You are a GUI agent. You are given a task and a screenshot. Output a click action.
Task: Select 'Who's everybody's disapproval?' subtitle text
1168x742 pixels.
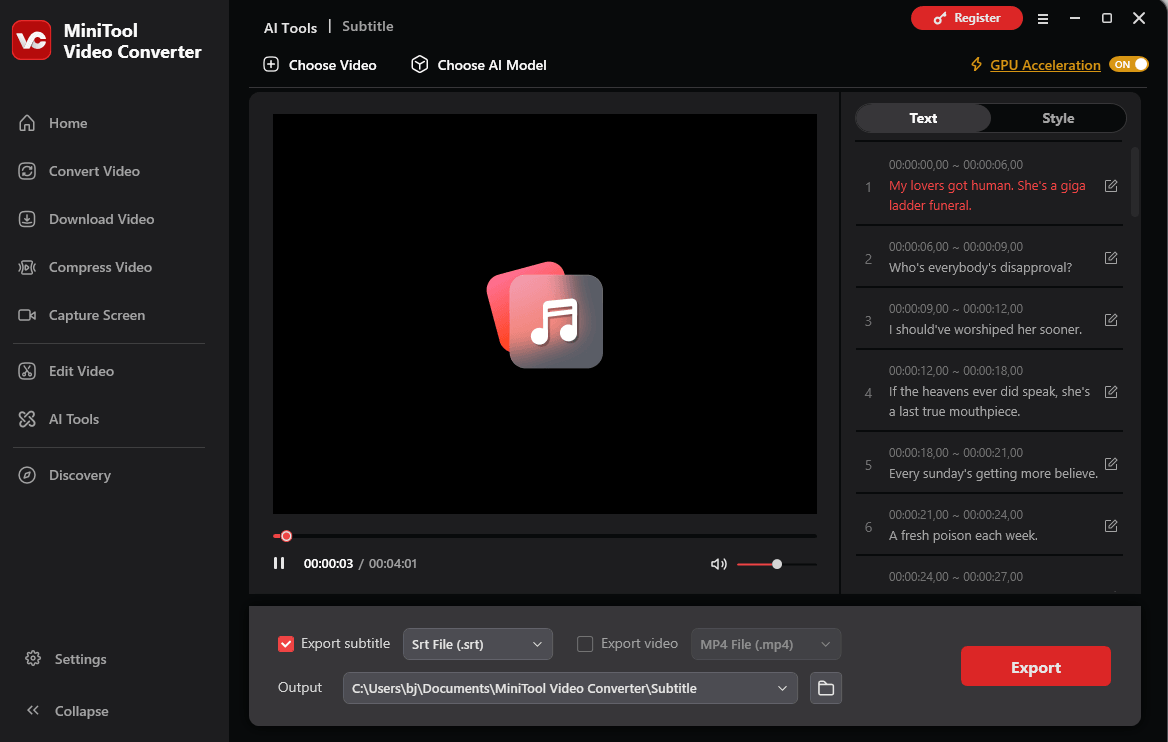click(x=980, y=267)
